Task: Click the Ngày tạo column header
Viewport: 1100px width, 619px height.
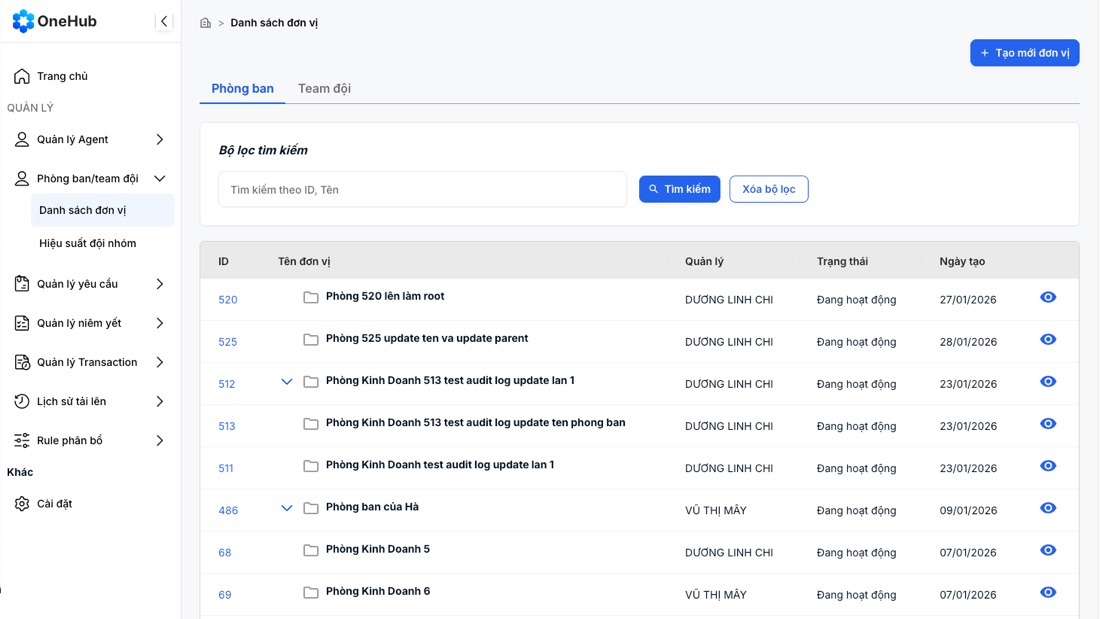Action: tap(962, 261)
